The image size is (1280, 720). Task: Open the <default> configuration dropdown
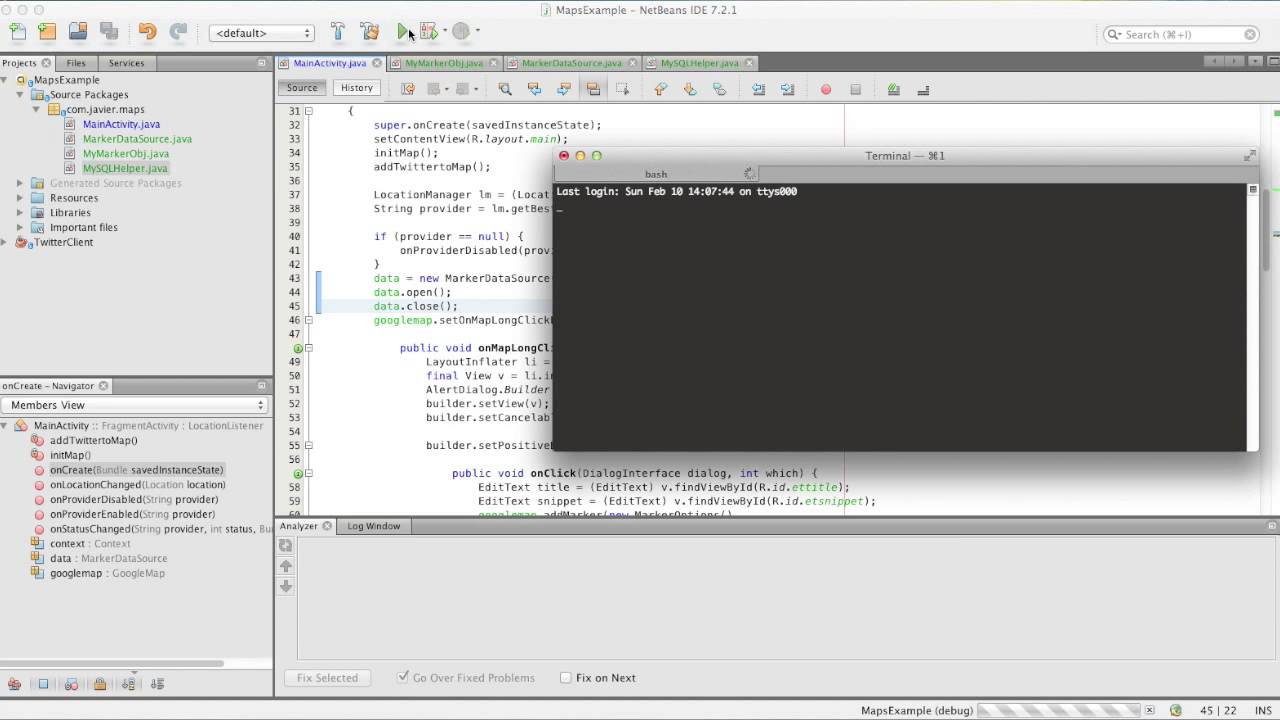click(x=263, y=33)
